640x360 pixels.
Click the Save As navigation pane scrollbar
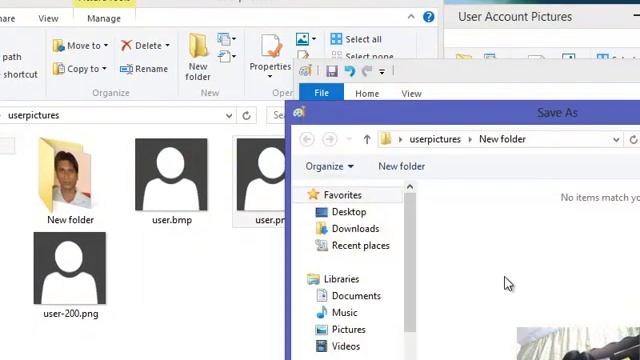pyautogui.click(x=410, y=262)
